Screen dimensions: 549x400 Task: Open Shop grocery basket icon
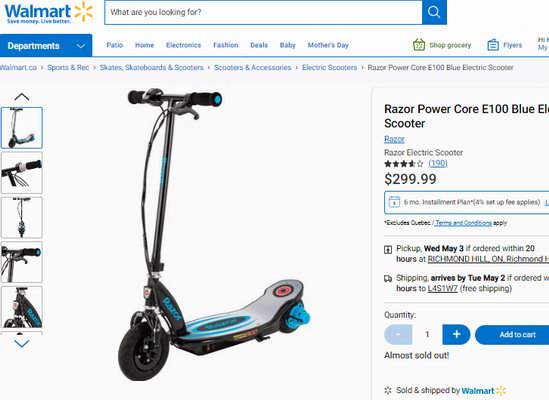[419, 45]
